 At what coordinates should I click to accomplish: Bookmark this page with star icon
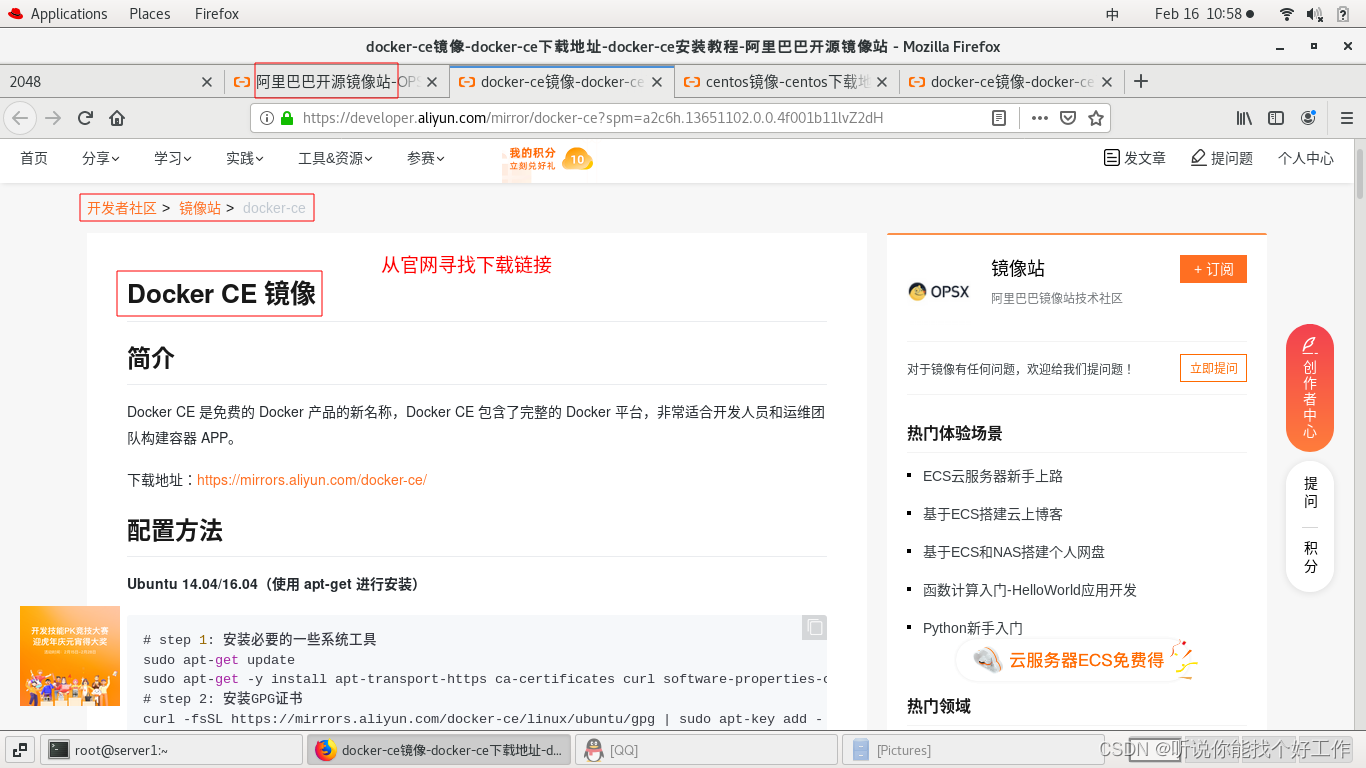click(1096, 118)
